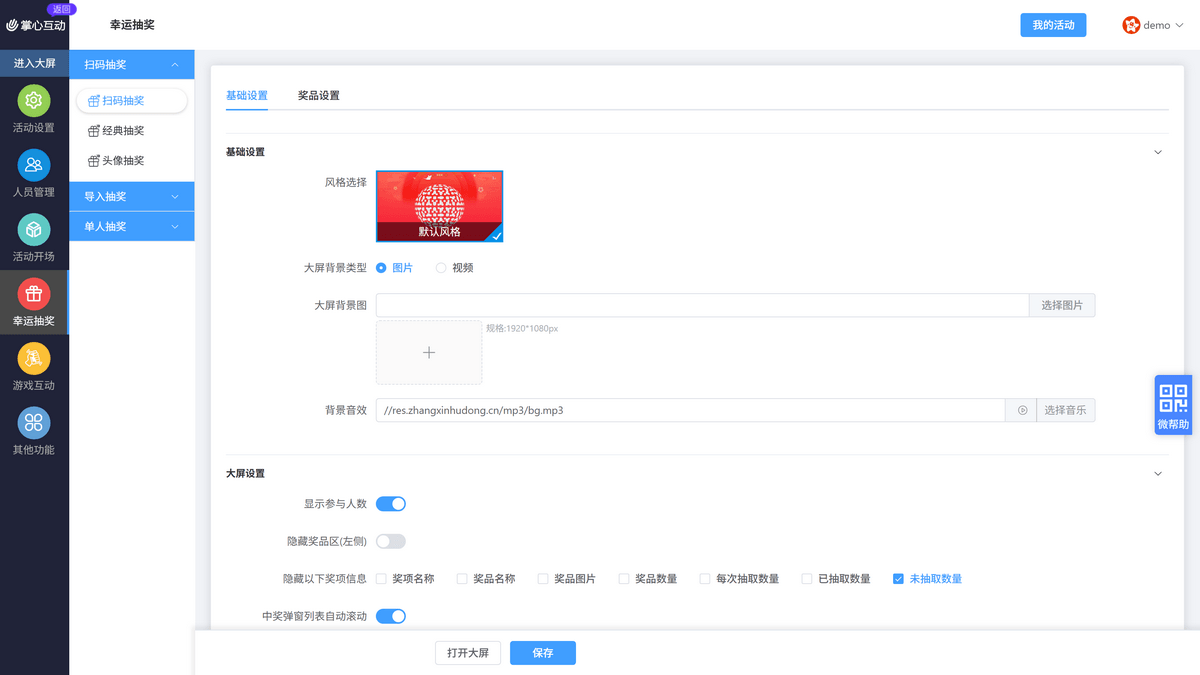
Task: Check the 奖项名称 checkbox
Action: pos(381,579)
